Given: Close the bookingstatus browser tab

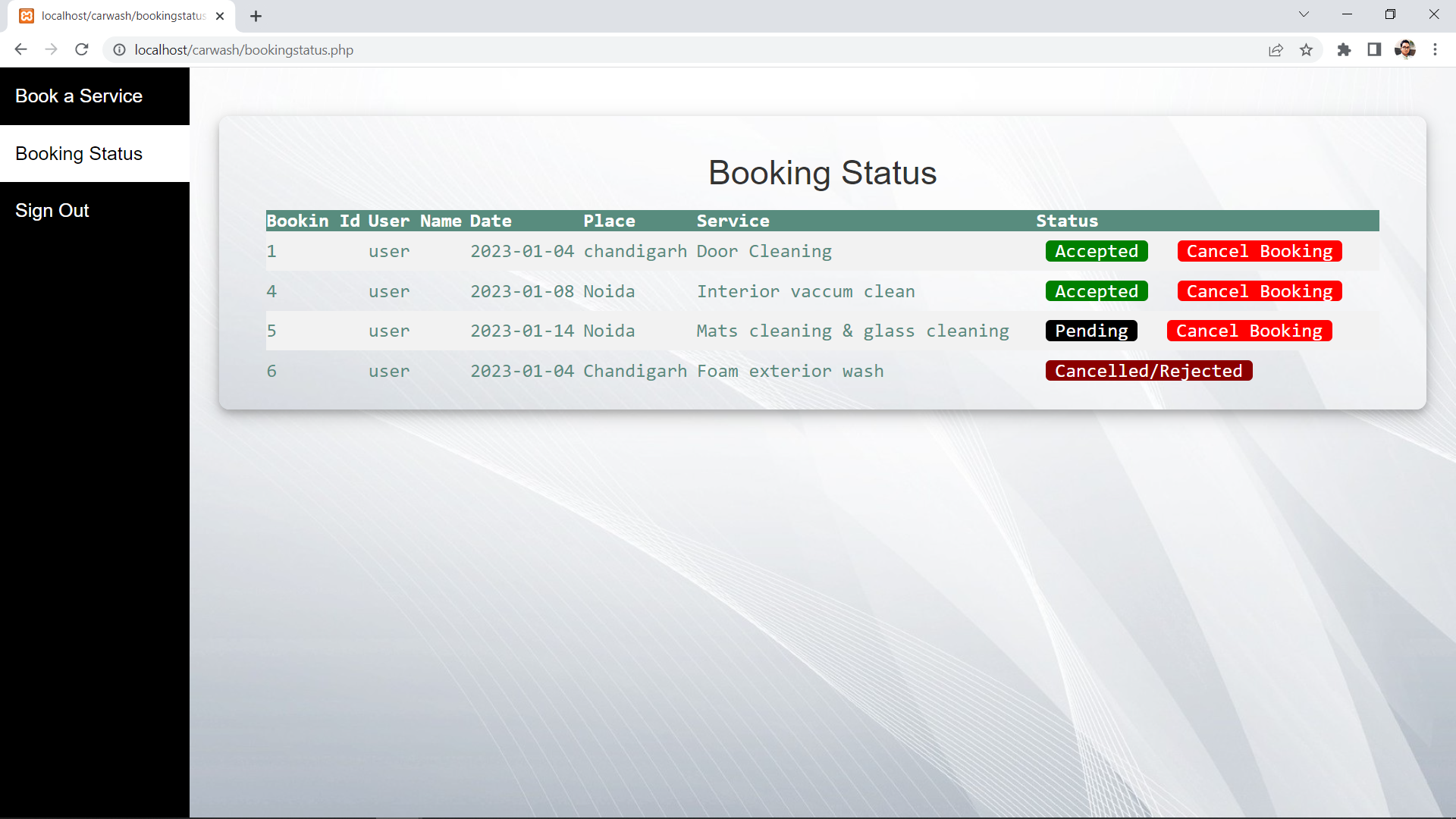Looking at the screenshot, I should tap(220, 16).
